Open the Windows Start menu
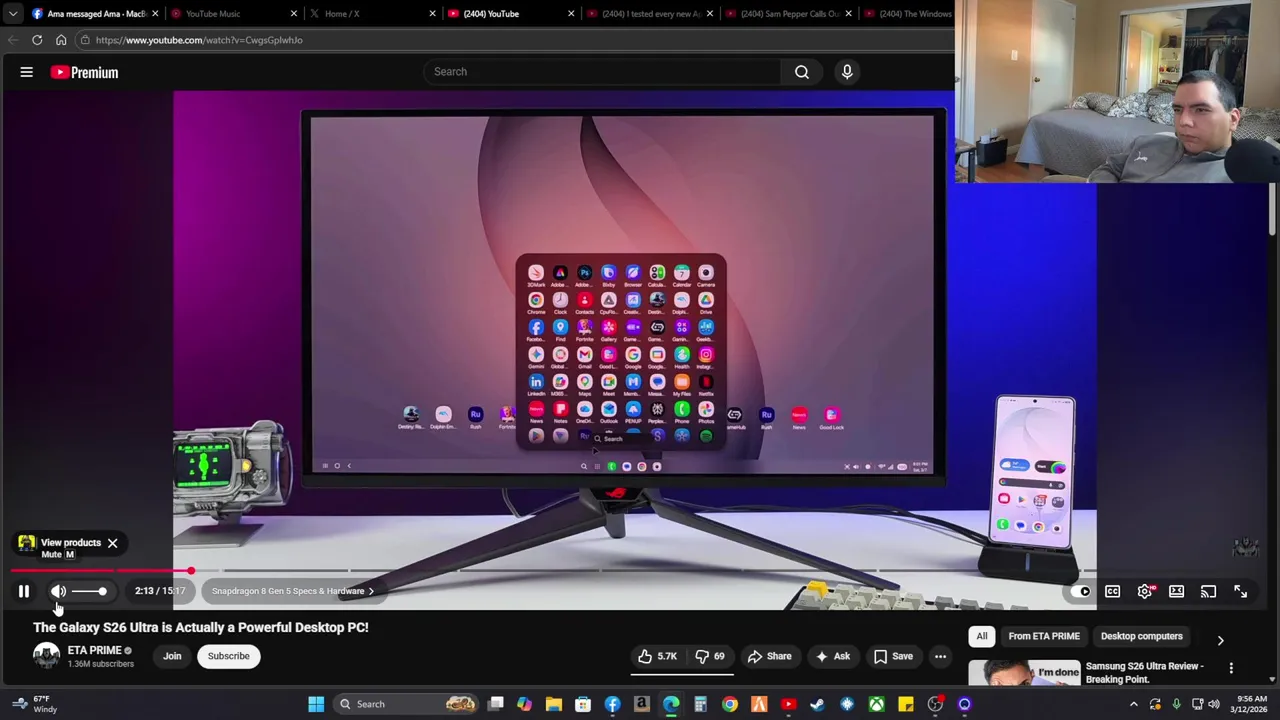Viewport: 1280px width, 720px height. [316, 704]
